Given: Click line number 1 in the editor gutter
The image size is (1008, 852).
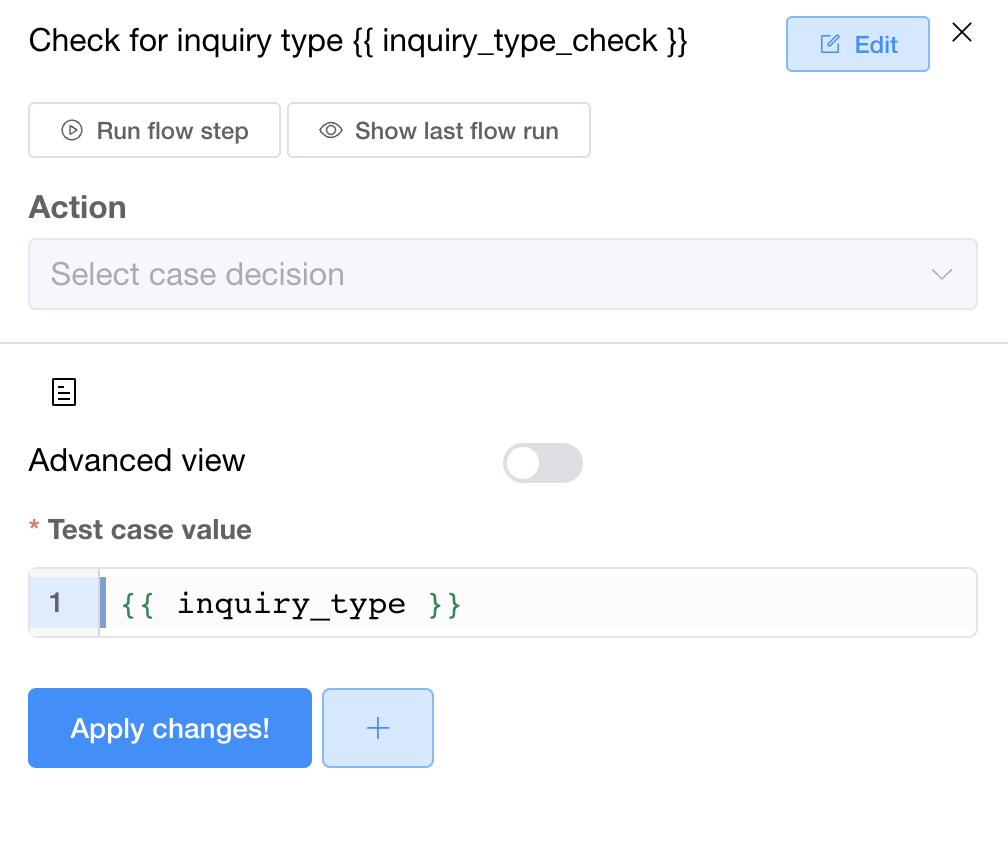Looking at the screenshot, I should [56, 603].
